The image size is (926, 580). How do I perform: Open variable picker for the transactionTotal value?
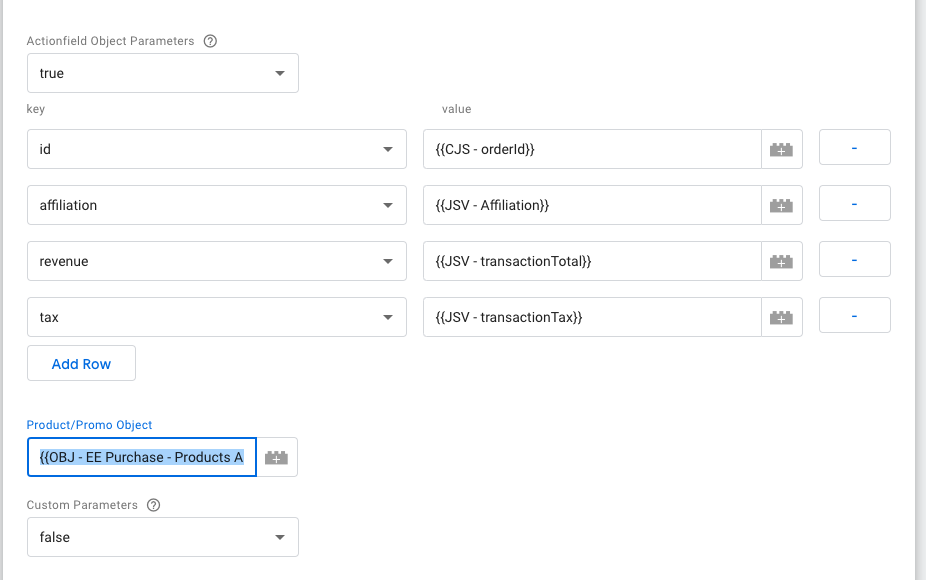(x=782, y=261)
